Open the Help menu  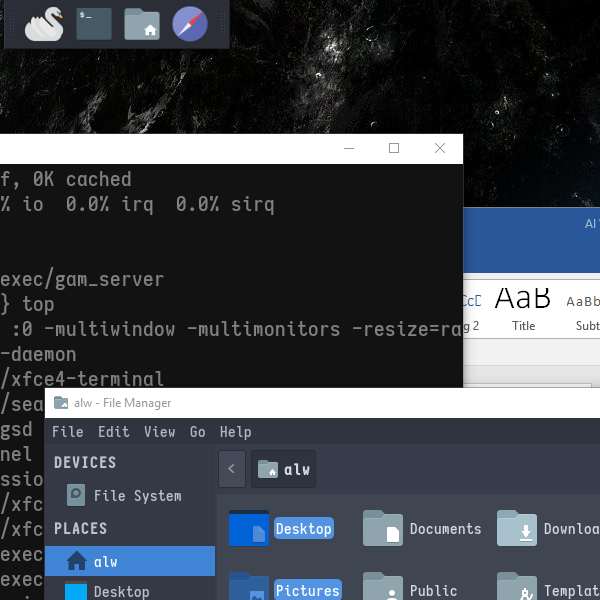click(x=235, y=432)
